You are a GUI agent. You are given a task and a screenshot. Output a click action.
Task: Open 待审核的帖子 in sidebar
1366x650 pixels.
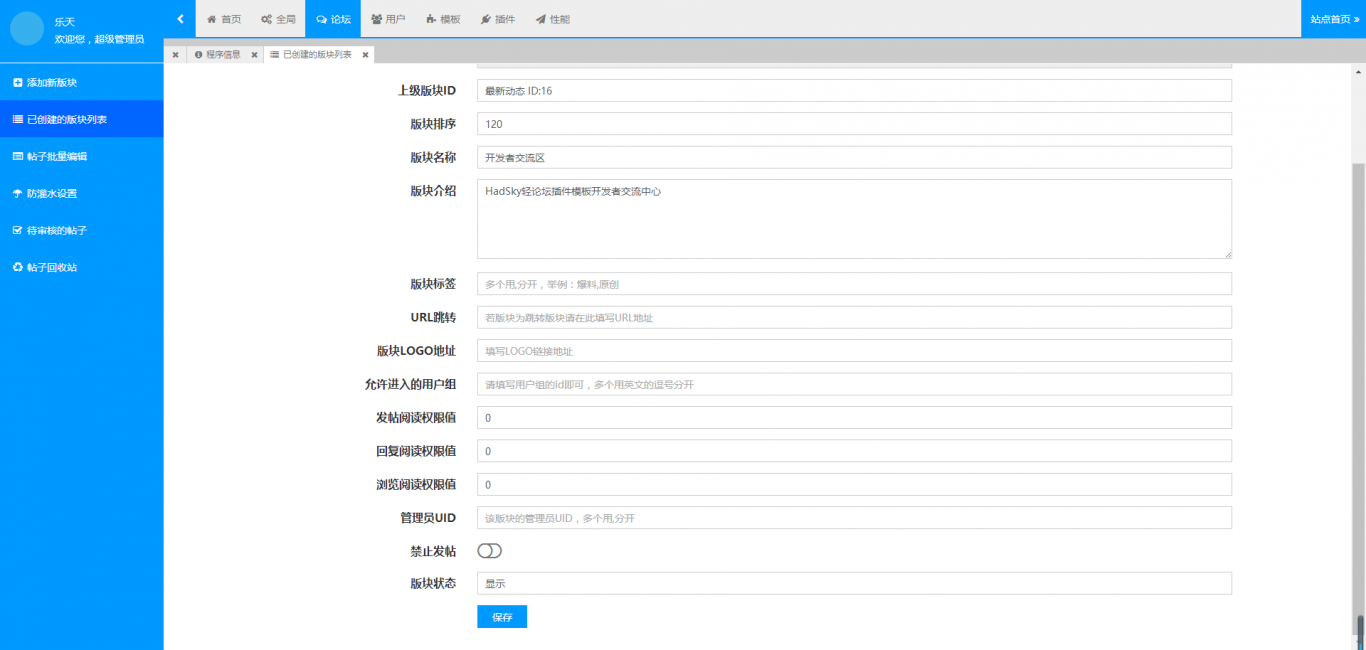[x=81, y=230]
